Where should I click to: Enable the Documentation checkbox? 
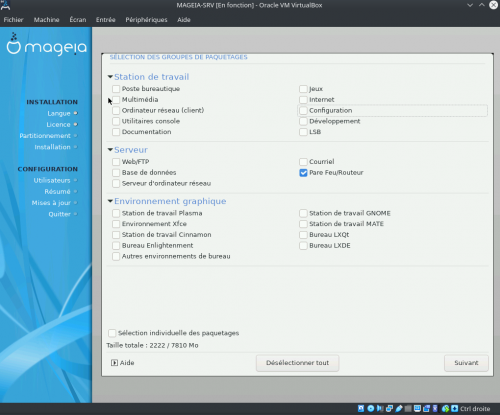pos(116,132)
